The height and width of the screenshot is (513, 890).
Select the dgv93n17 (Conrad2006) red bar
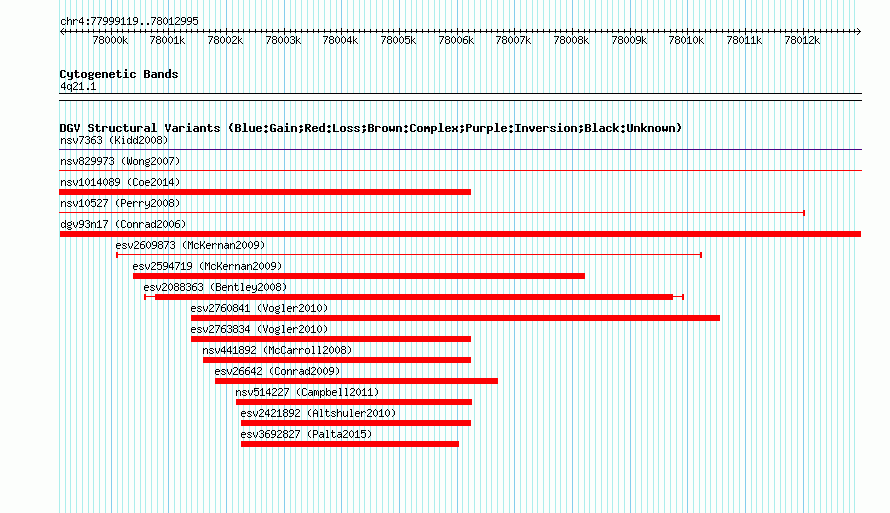click(x=460, y=234)
